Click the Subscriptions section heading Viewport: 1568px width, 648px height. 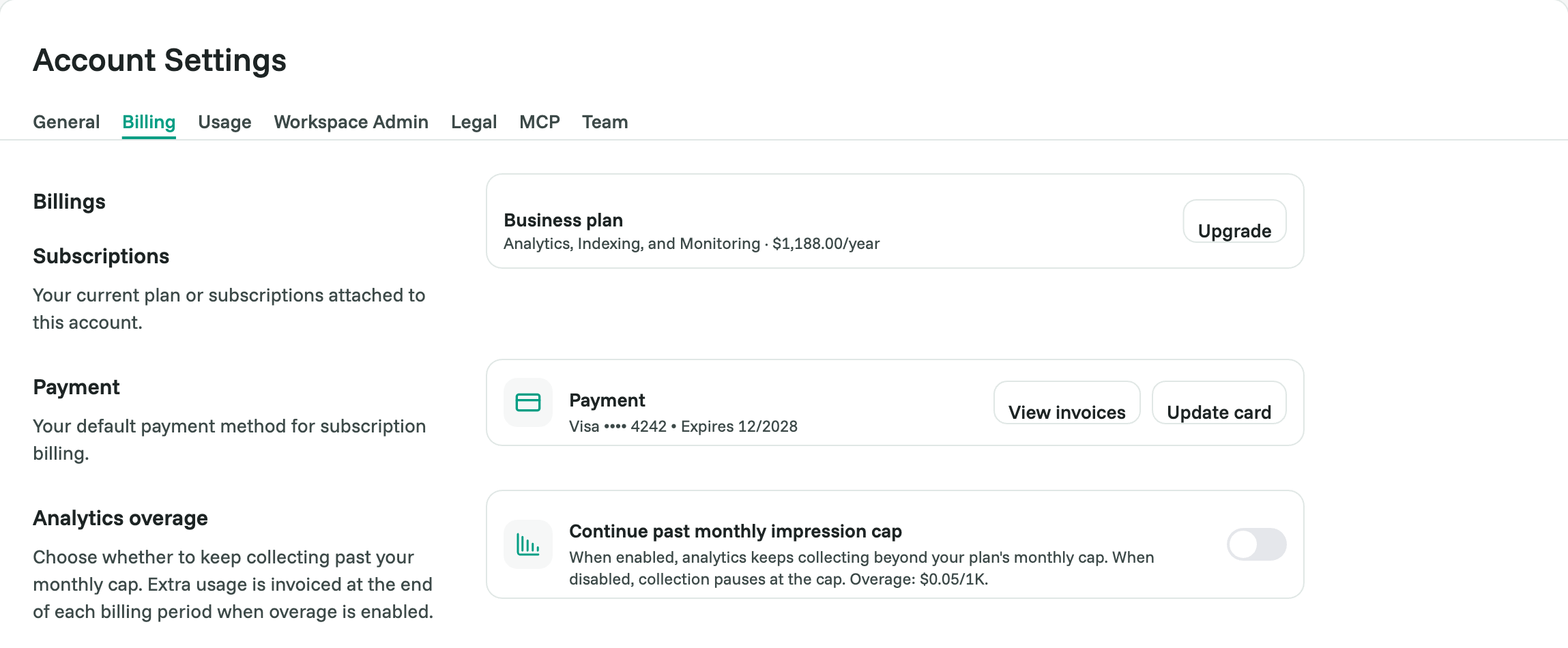coord(101,256)
